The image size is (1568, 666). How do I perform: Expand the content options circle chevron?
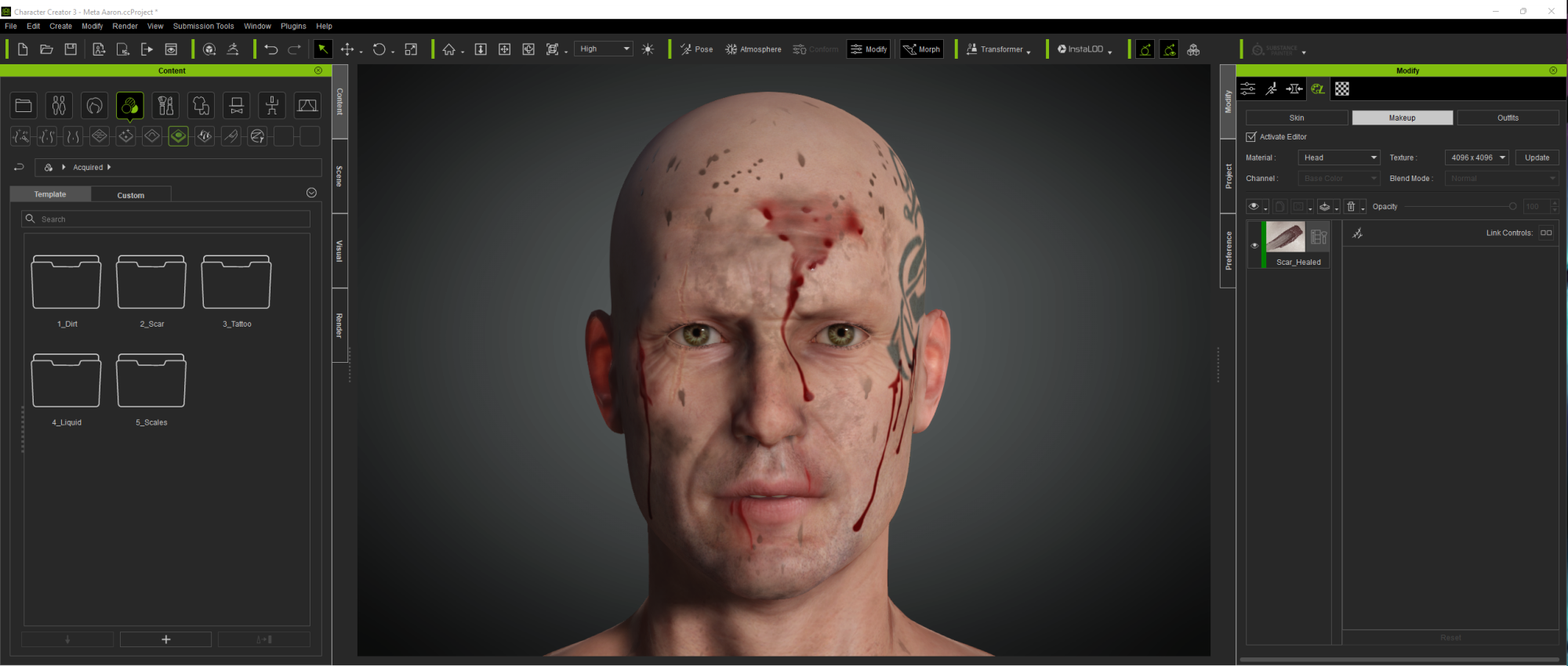[311, 193]
